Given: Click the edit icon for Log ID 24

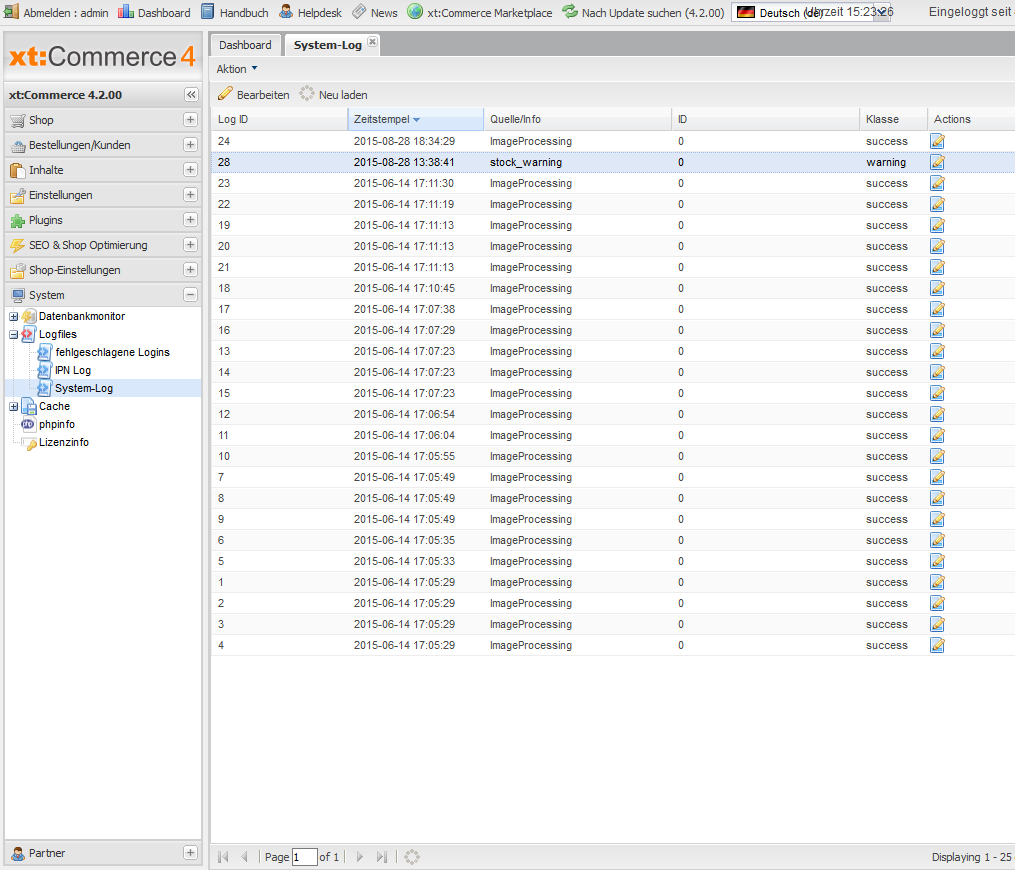Looking at the screenshot, I should [937, 141].
